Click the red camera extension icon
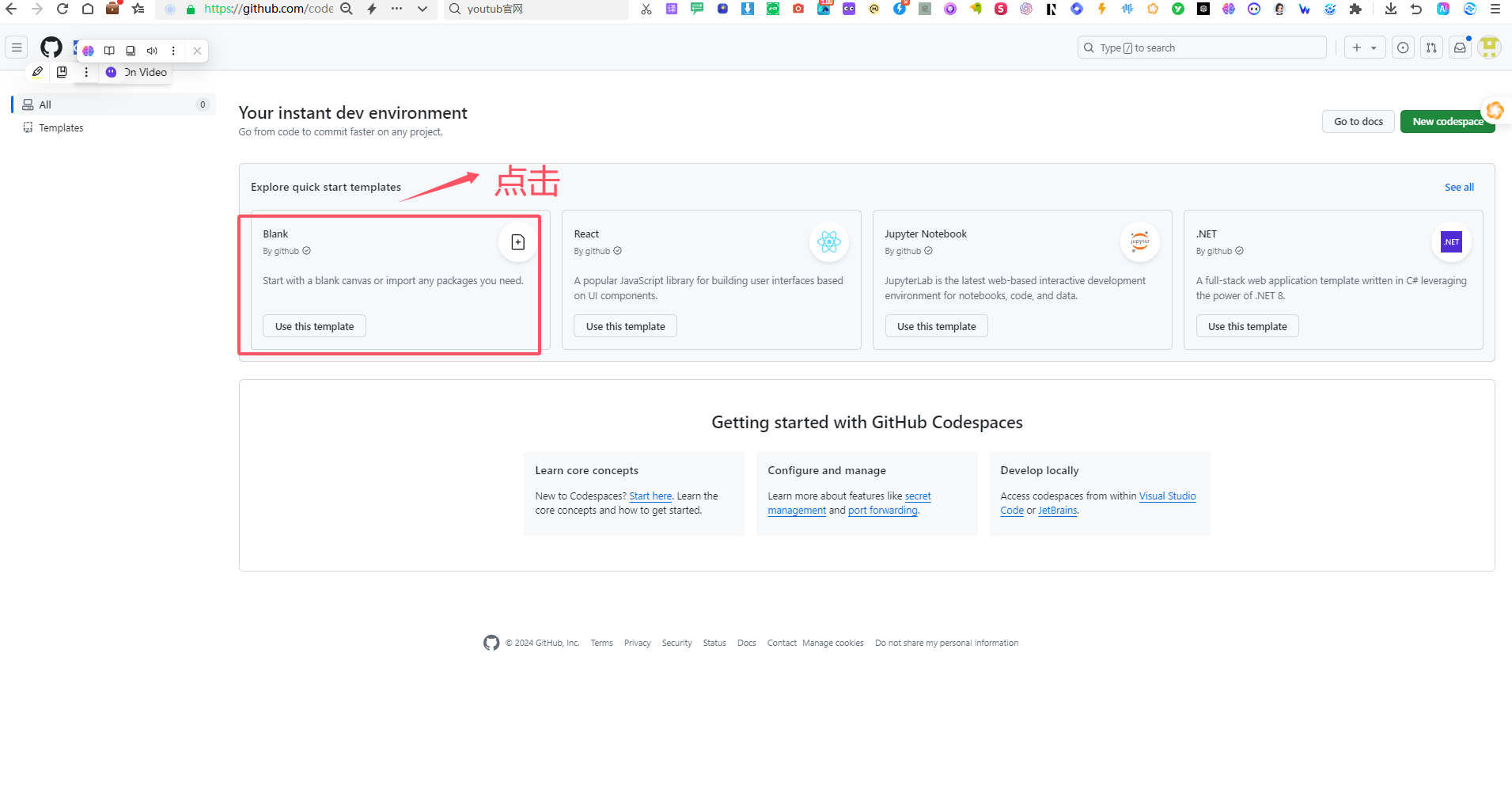Viewport: 1512px width, 790px height. (798, 9)
